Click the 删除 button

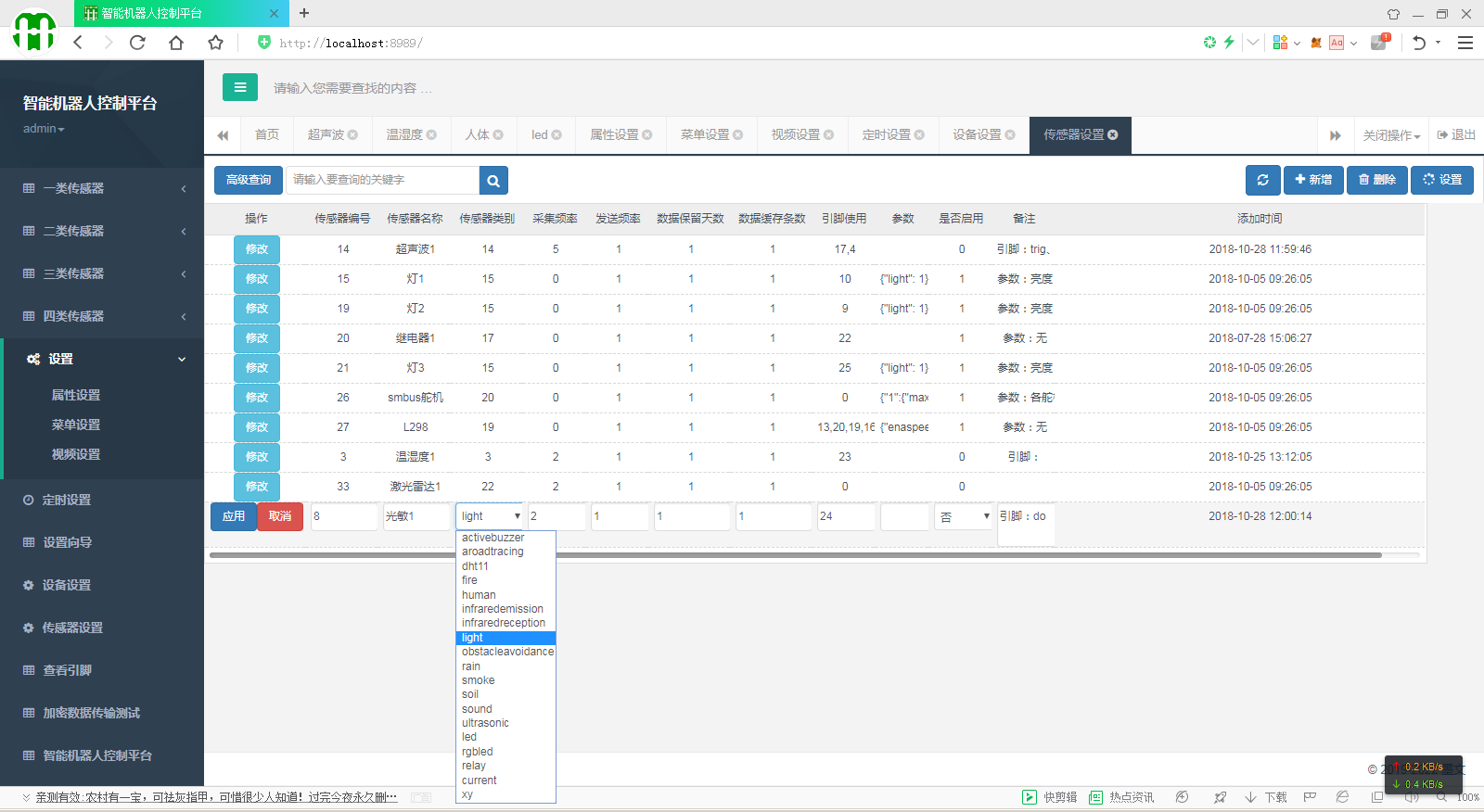click(x=1377, y=180)
